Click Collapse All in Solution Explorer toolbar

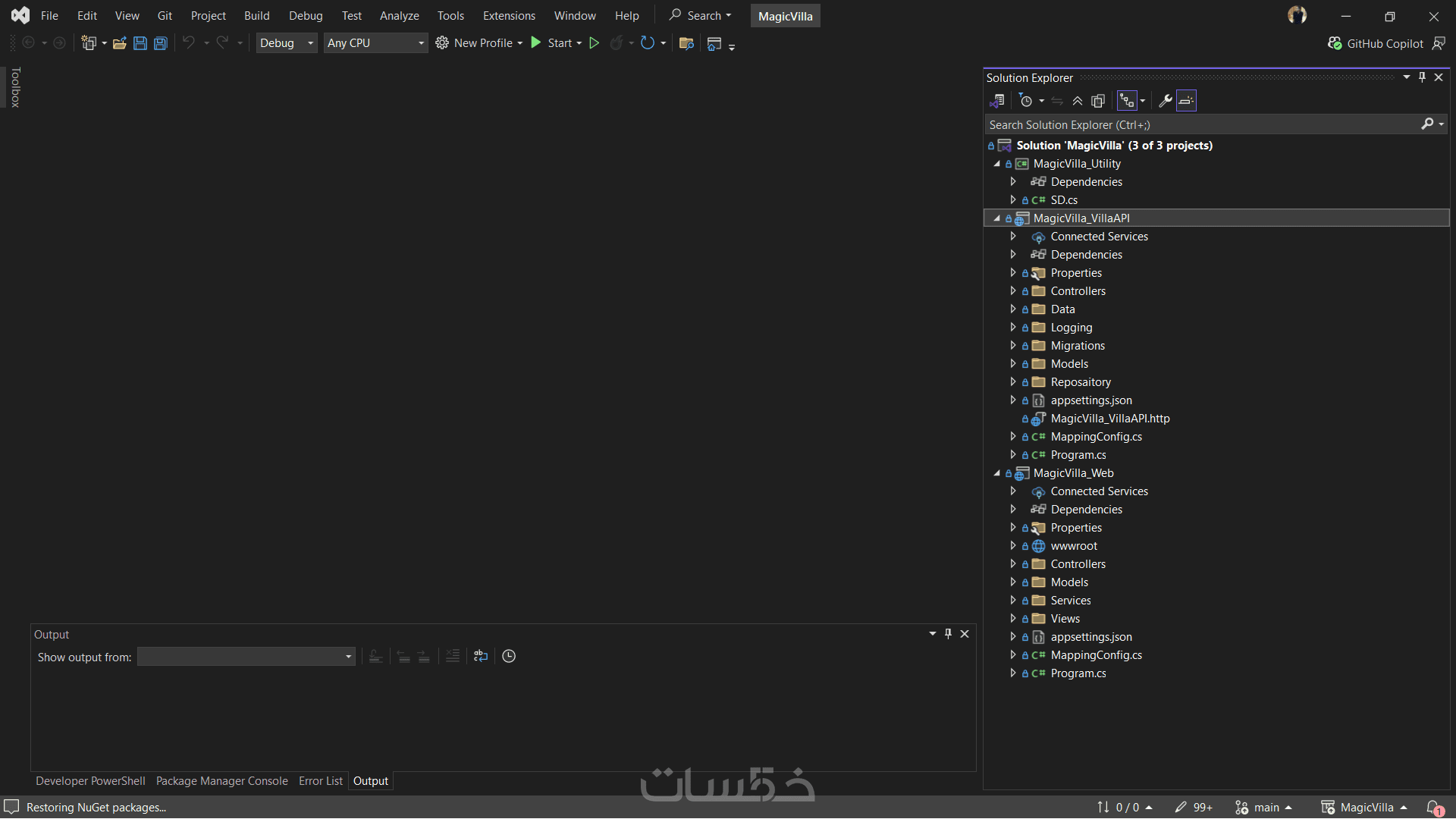pyautogui.click(x=1077, y=101)
